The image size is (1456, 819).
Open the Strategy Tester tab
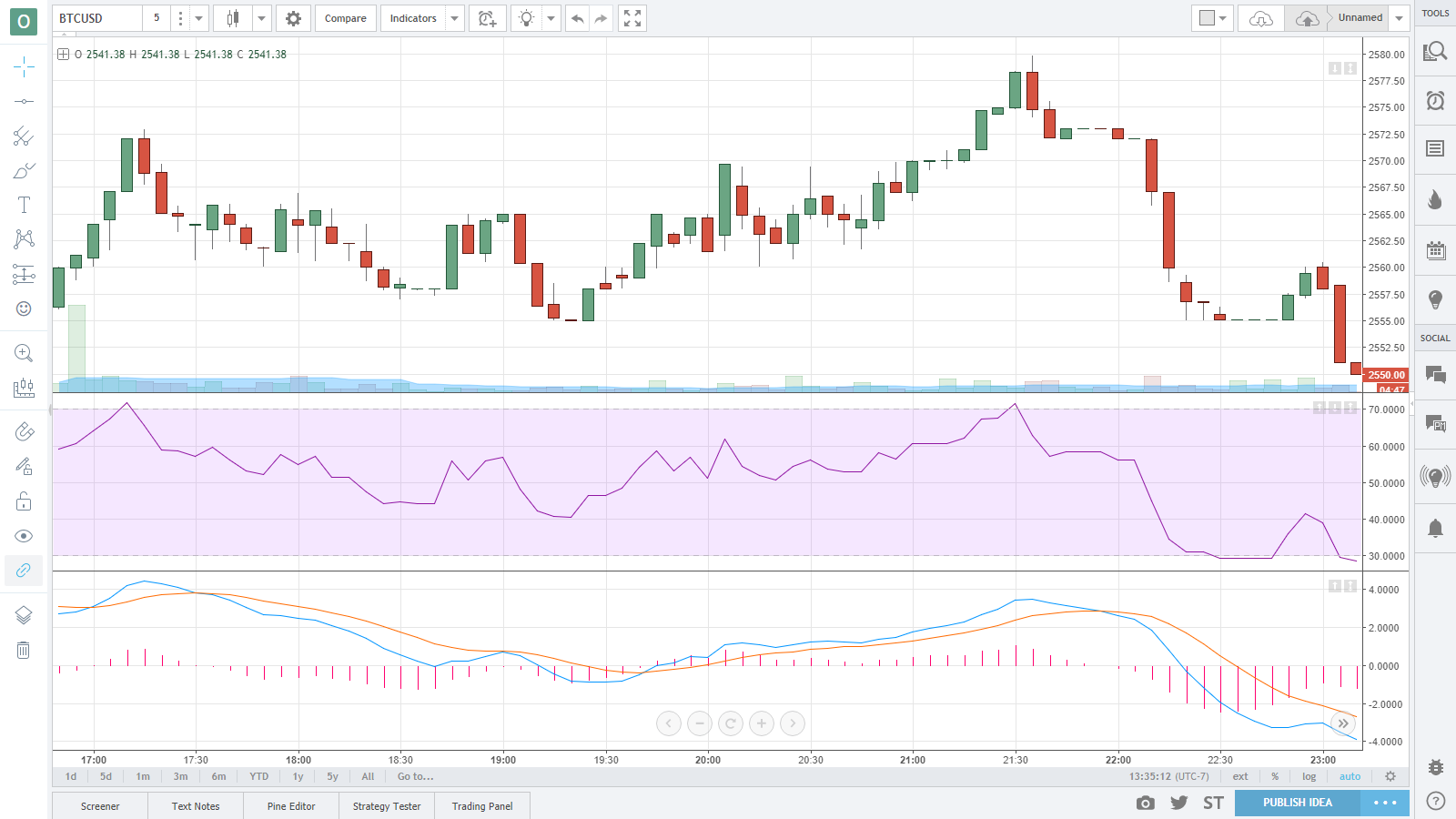click(387, 806)
